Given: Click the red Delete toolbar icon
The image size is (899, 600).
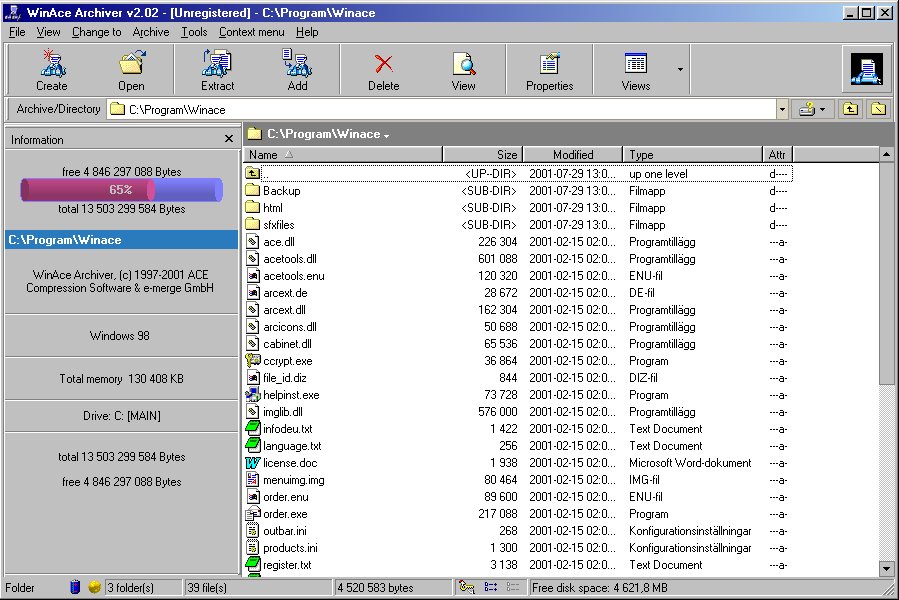Looking at the screenshot, I should click(384, 64).
